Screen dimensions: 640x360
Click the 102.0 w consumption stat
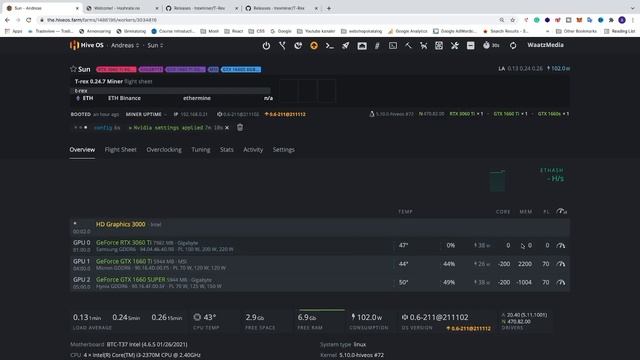[x=369, y=321]
